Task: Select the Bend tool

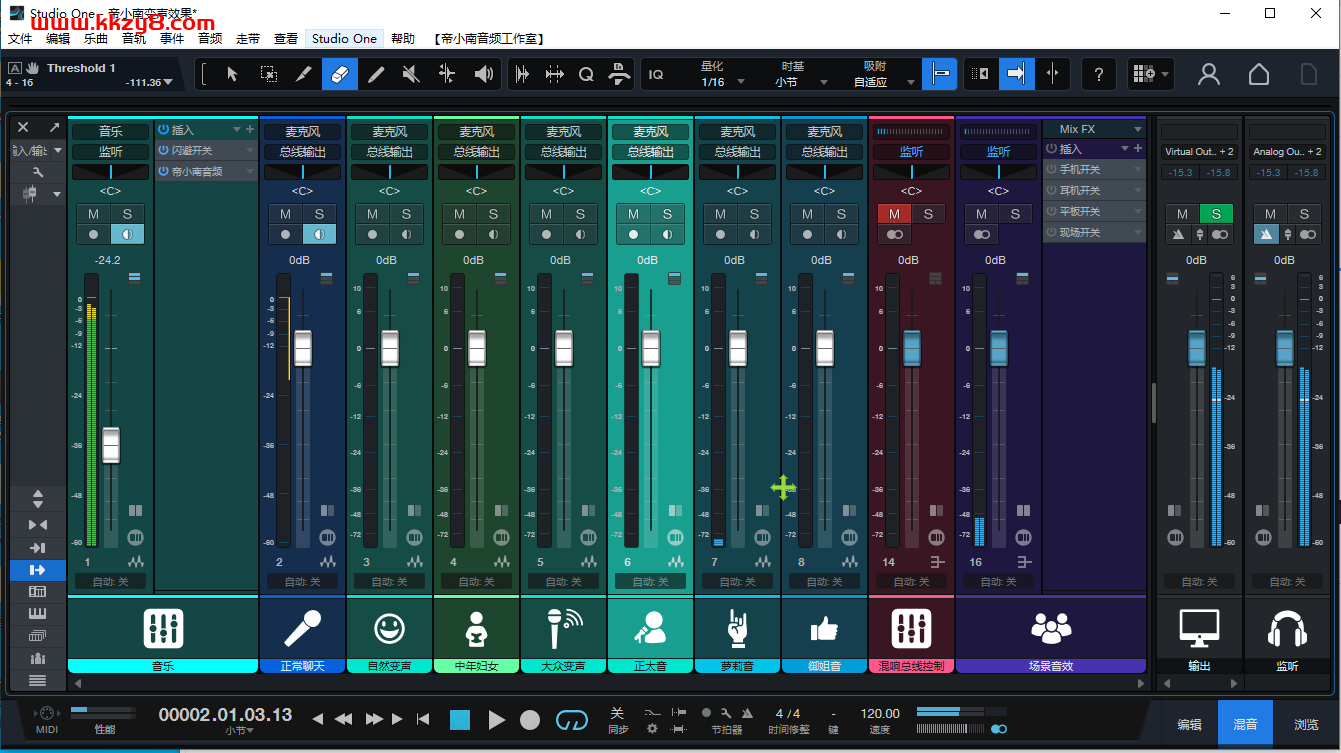Action: 447,74
